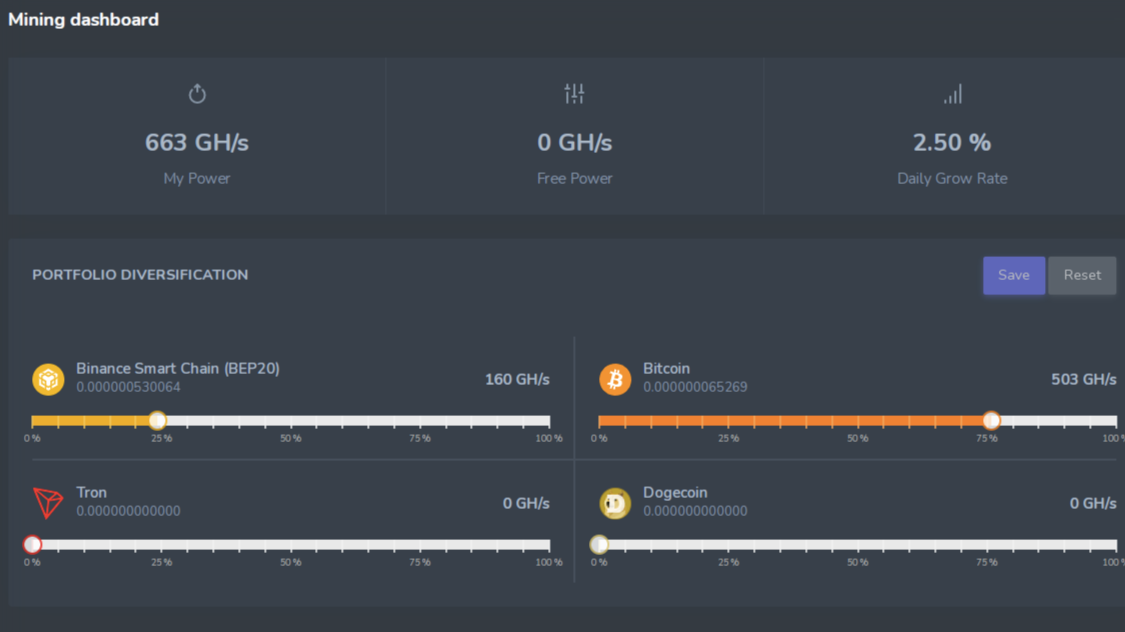Click the Bitcoin logo icon

tap(614, 379)
